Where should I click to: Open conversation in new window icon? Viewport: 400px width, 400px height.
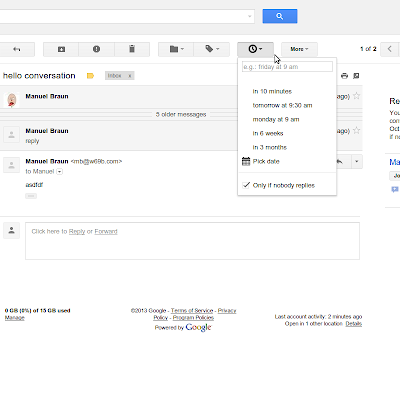(356, 76)
